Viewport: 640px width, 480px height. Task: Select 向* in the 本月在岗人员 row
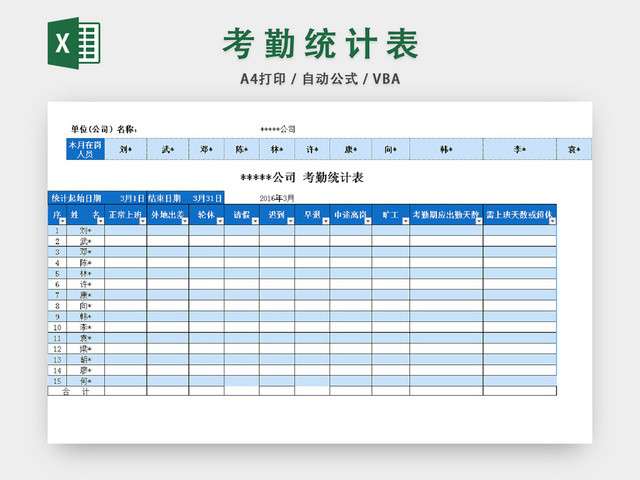(391, 149)
